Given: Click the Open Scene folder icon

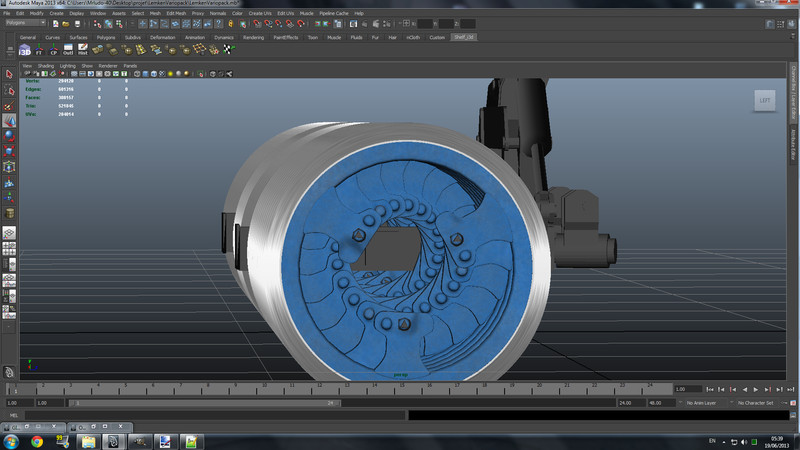Looking at the screenshot, I should pyautogui.click(x=66, y=23).
